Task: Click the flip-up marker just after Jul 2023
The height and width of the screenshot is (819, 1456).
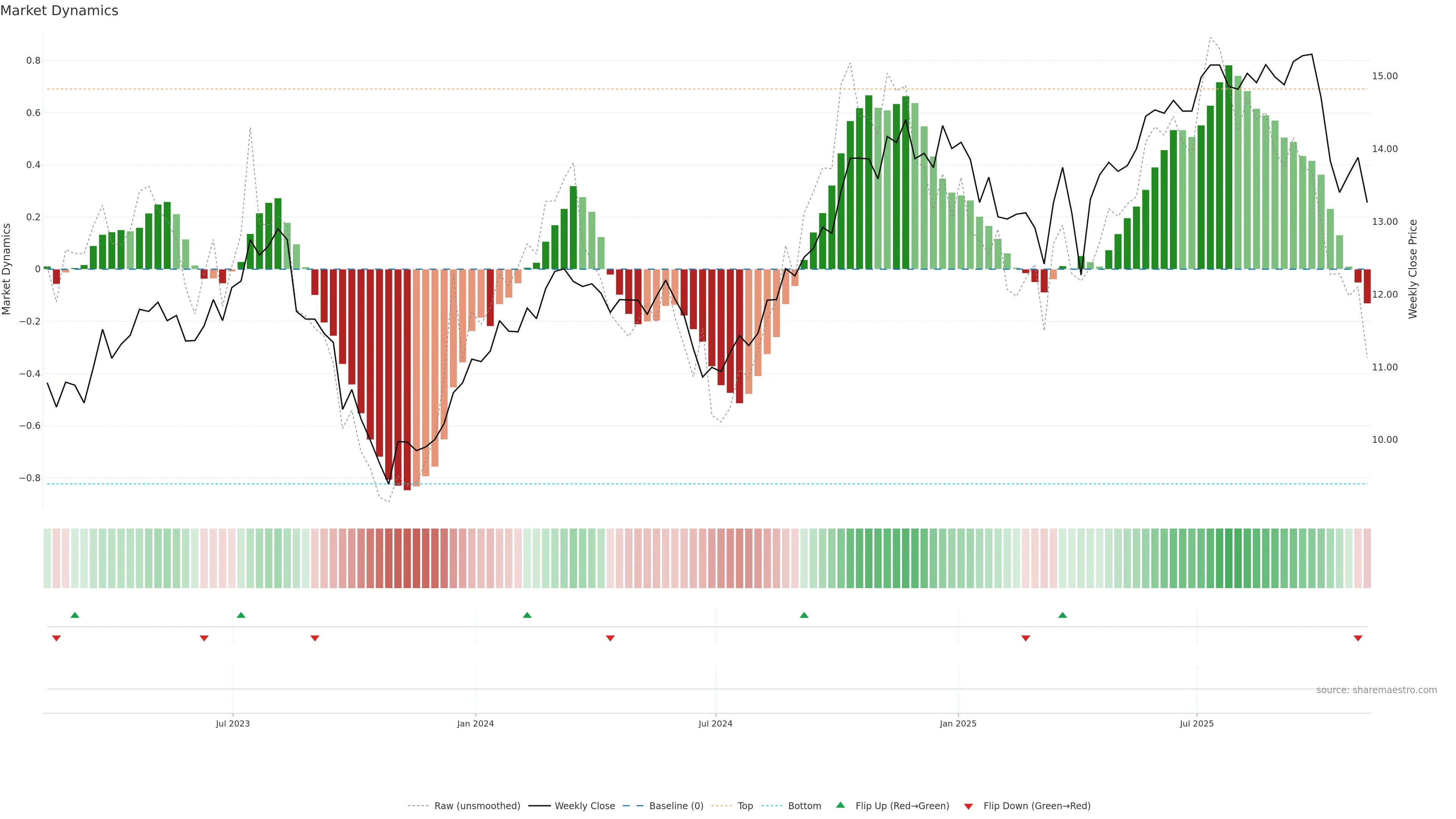Action: [241, 615]
